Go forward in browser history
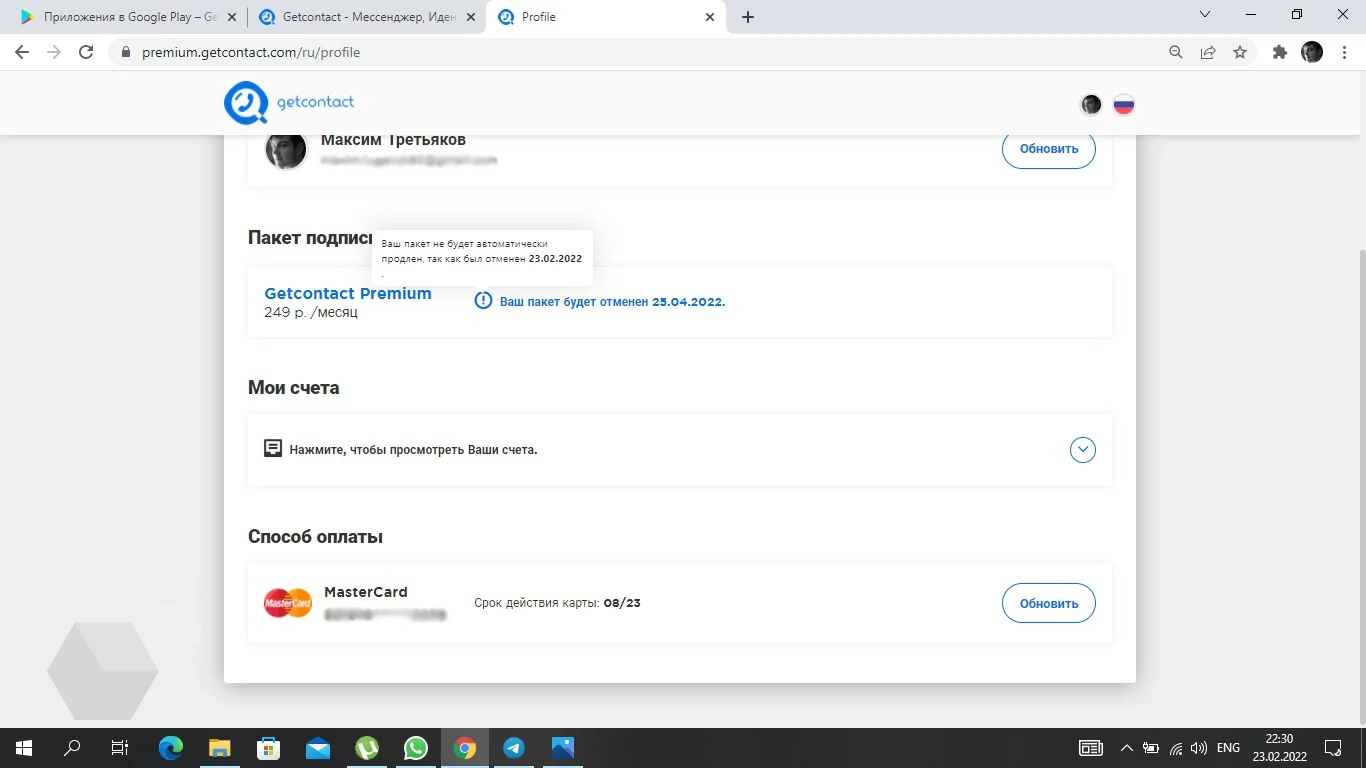The height and width of the screenshot is (768, 1366). coord(54,52)
